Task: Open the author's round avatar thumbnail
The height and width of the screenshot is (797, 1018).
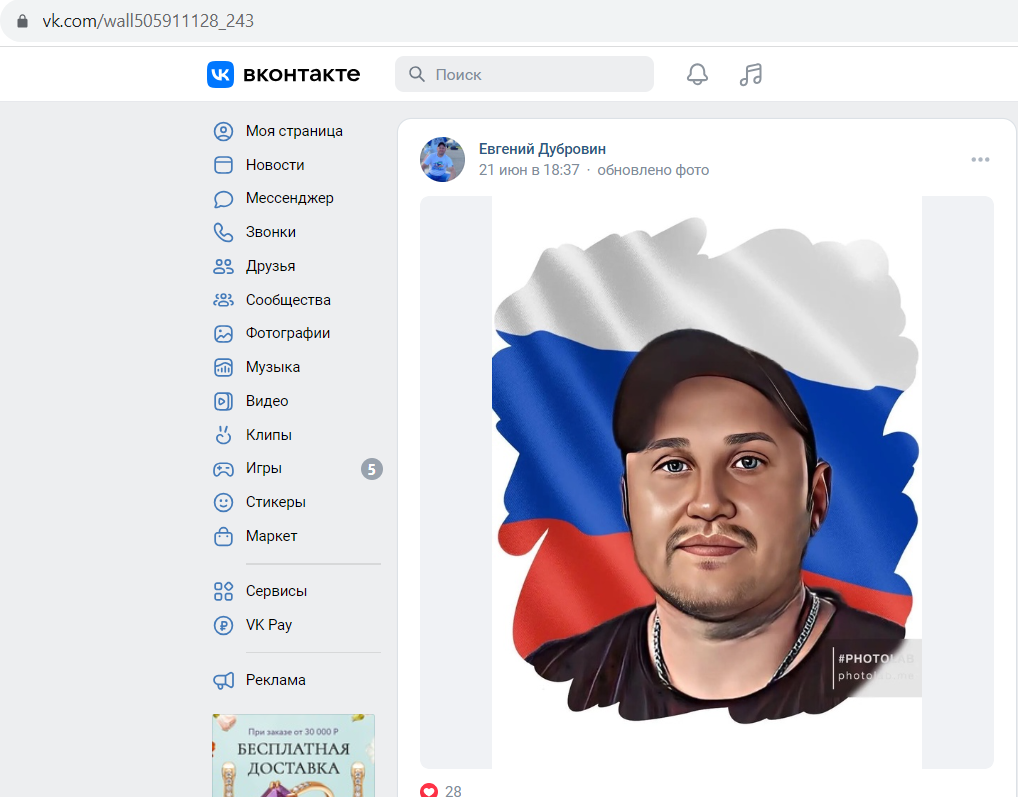Action: [x=442, y=159]
